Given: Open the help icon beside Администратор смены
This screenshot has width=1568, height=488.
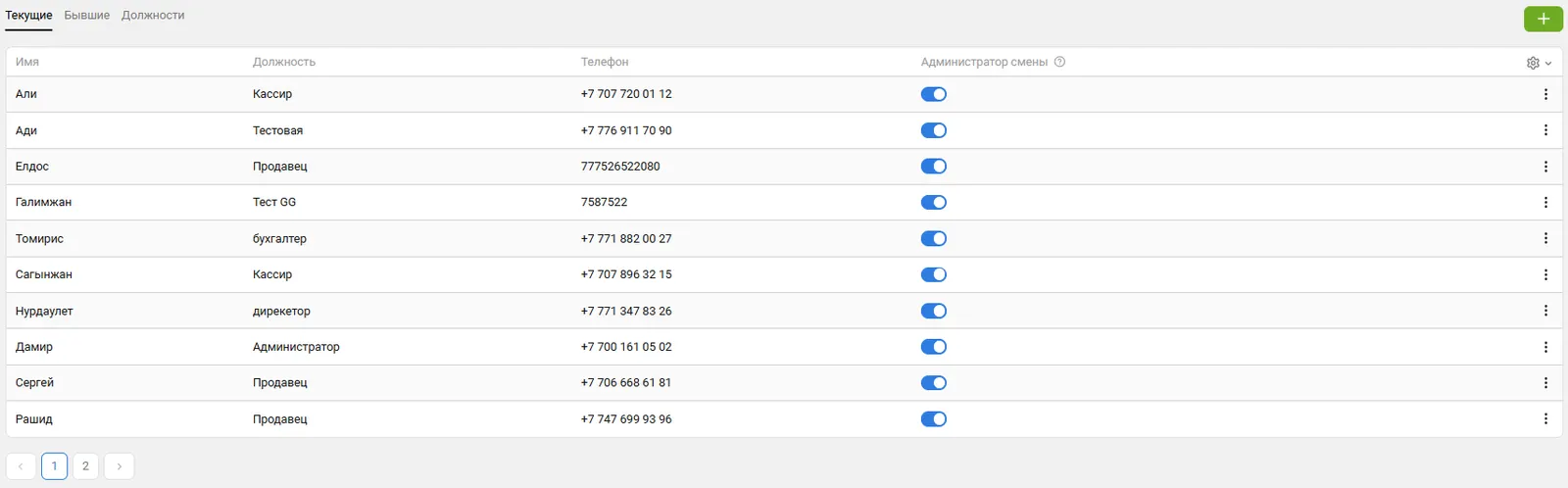Looking at the screenshot, I should tap(1059, 62).
